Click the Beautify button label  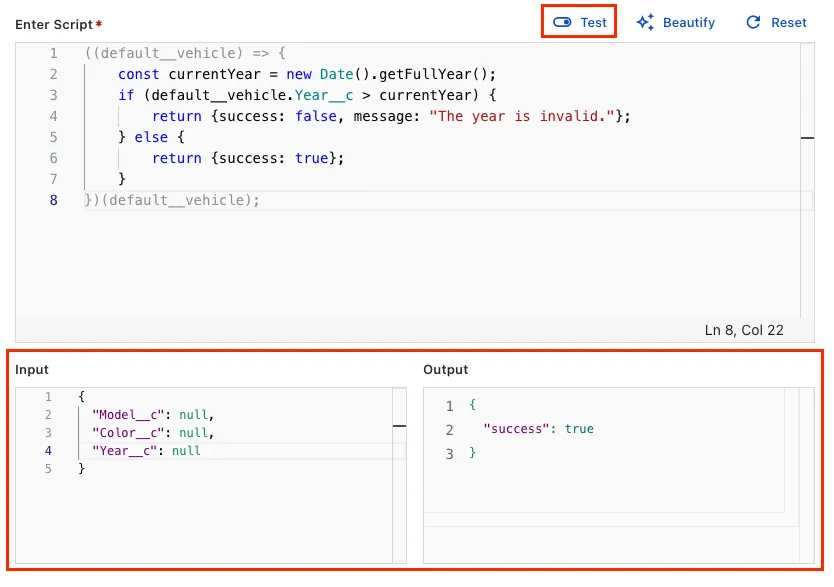tap(688, 22)
